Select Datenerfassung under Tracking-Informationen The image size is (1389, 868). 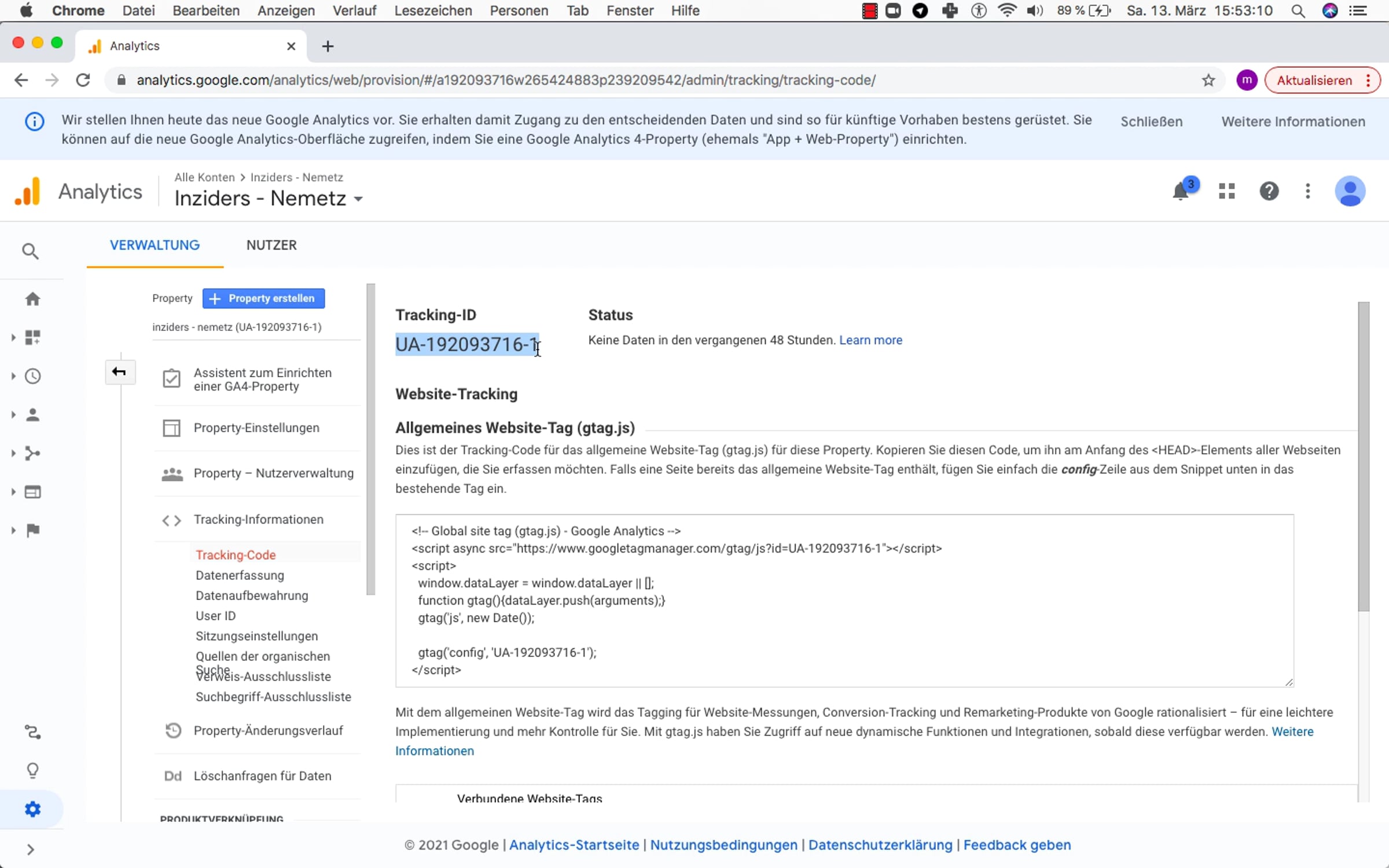click(240, 575)
